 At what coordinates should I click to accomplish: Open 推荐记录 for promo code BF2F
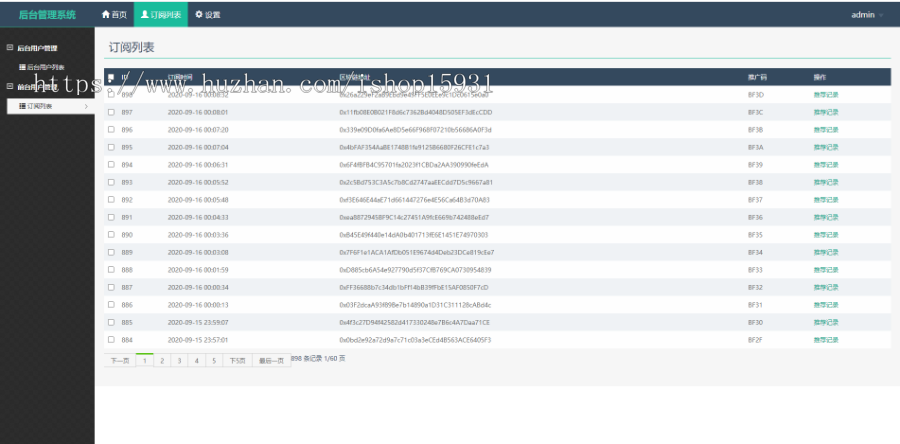(826, 340)
